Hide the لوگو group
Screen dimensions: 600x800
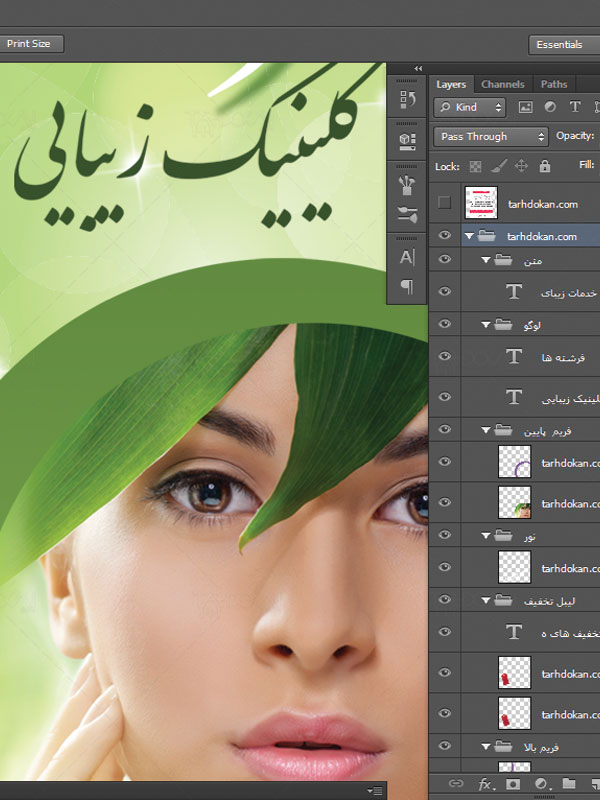pos(444,324)
